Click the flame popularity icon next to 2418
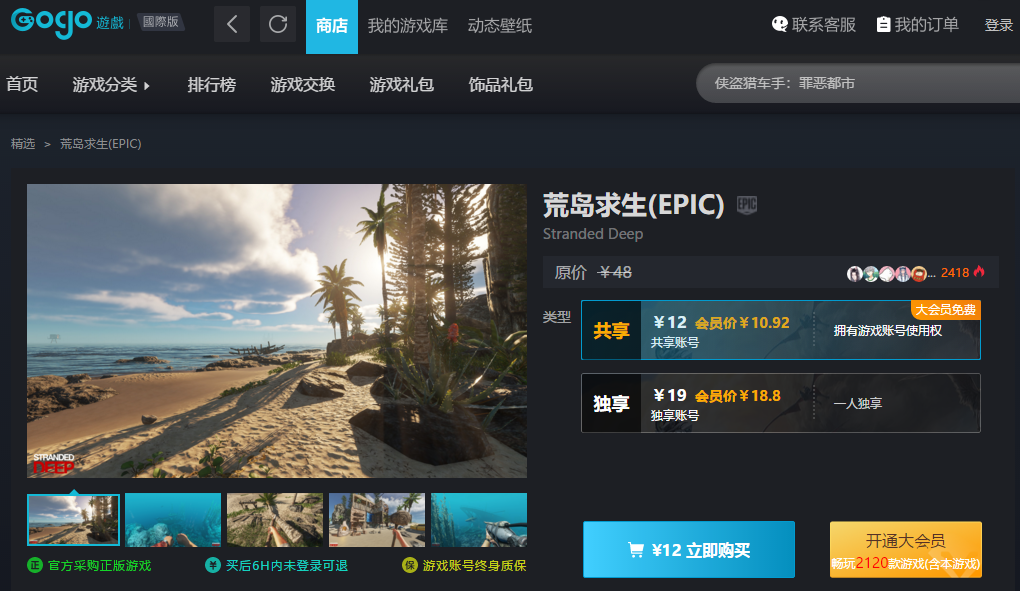 click(x=979, y=272)
